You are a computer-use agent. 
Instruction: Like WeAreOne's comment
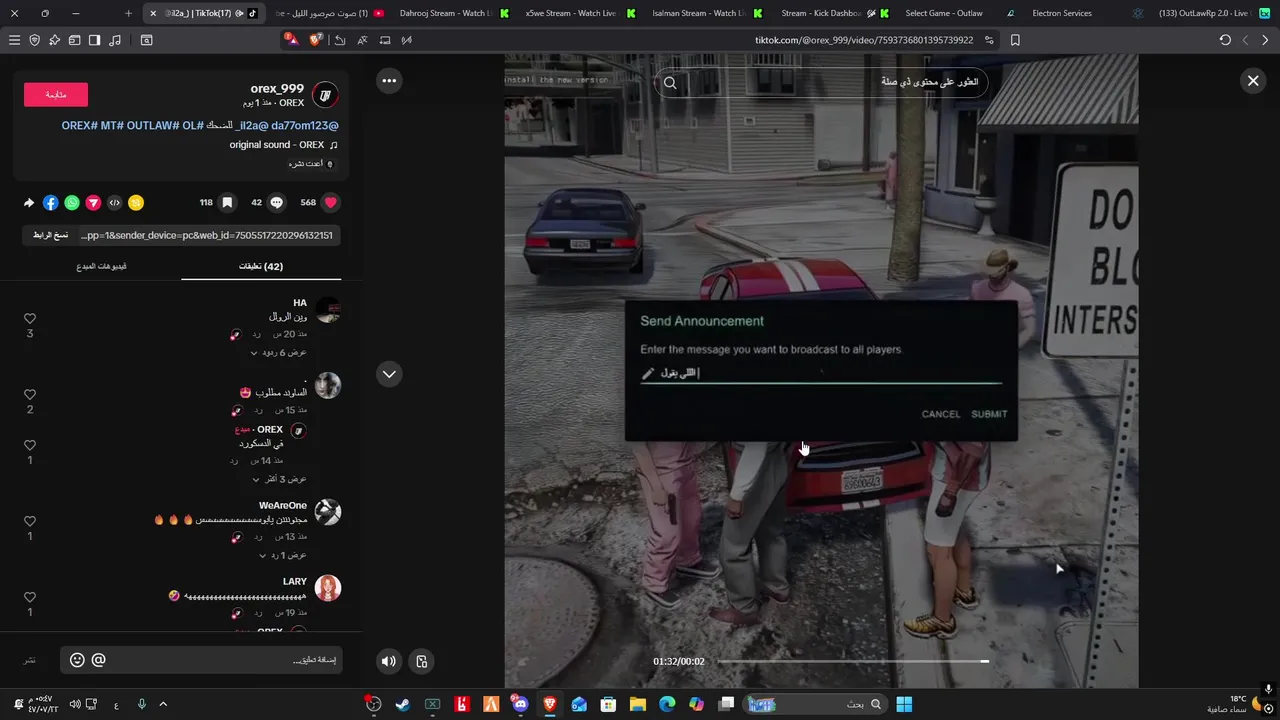pyautogui.click(x=30, y=522)
